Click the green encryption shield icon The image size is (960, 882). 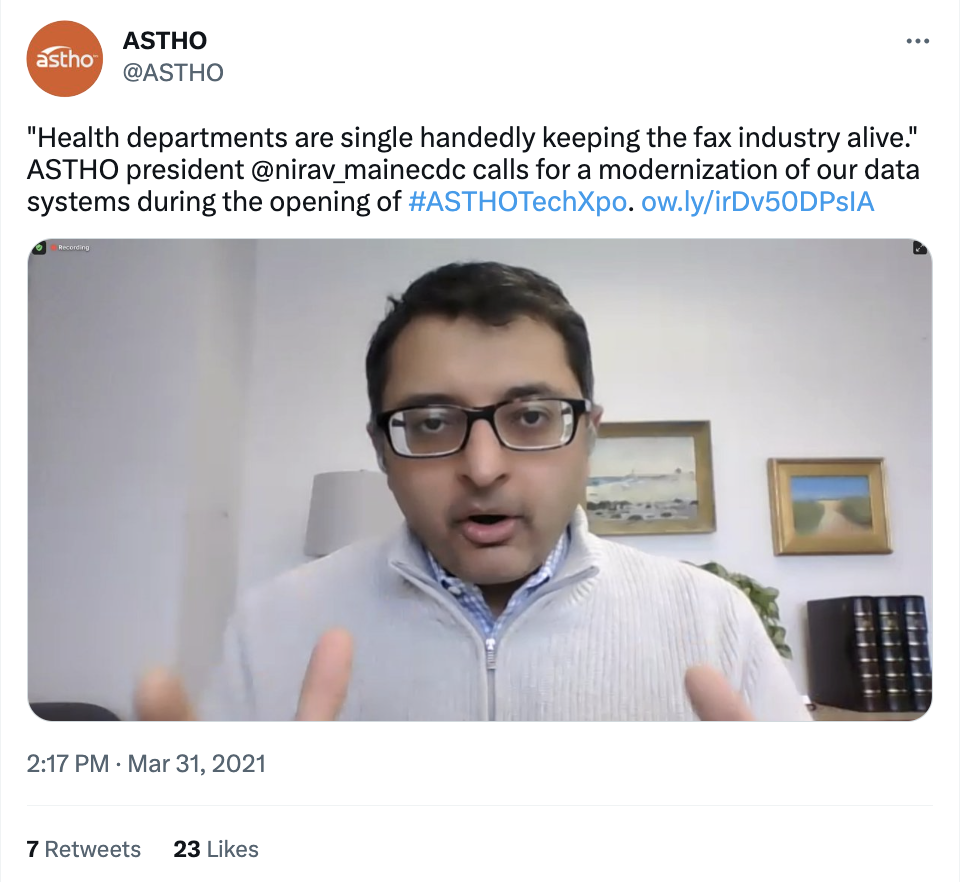point(39,247)
